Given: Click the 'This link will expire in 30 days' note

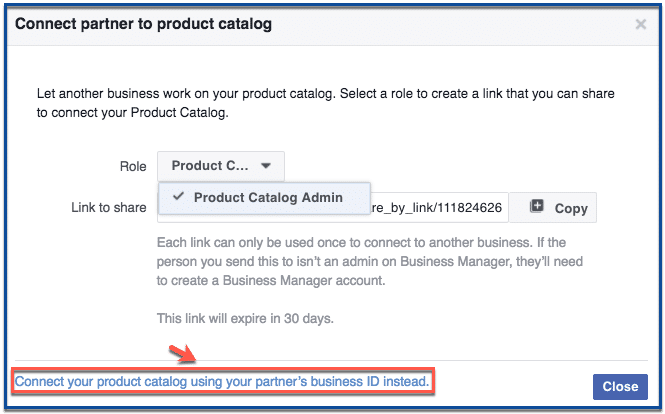Looking at the screenshot, I should tap(245, 318).
